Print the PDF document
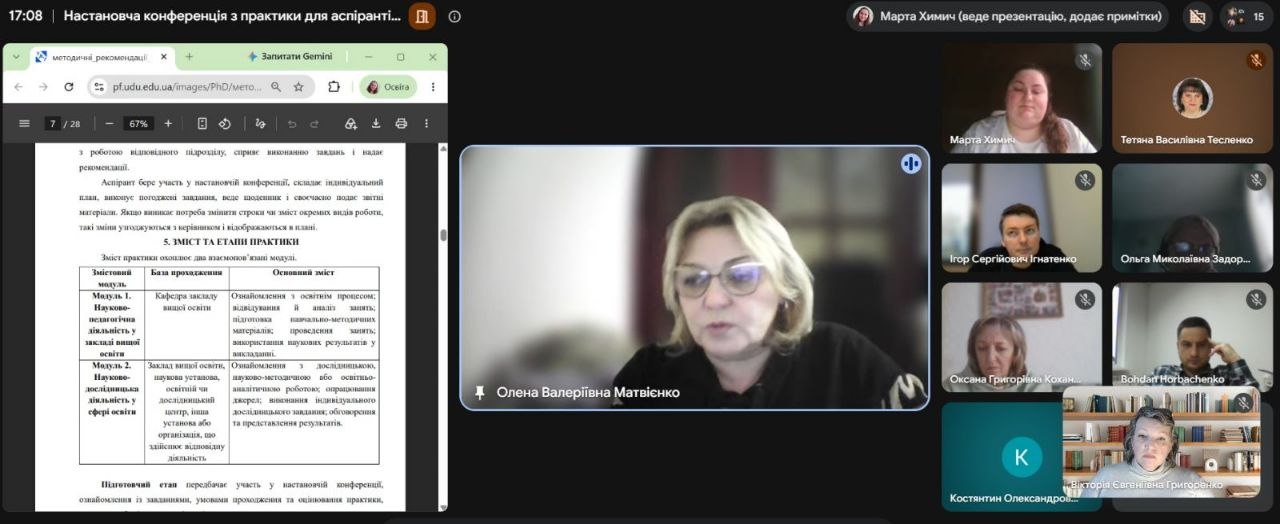Image resolution: width=1280 pixels, height=524 pixels. click(401, 124)
